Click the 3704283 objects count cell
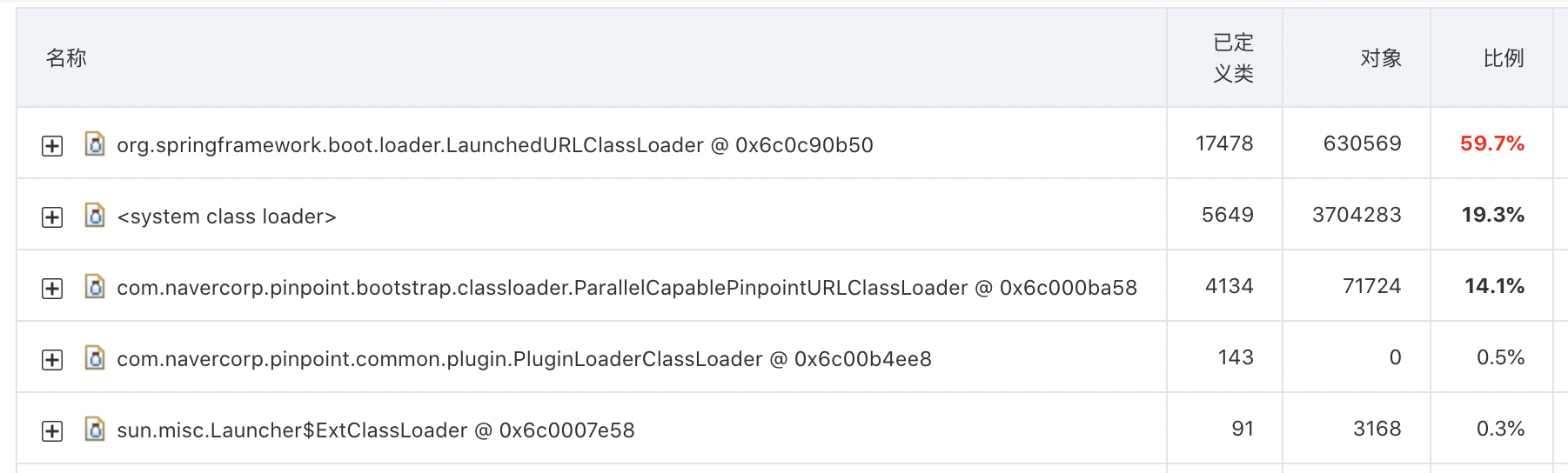1568x473 pixels. (1357, 215)
